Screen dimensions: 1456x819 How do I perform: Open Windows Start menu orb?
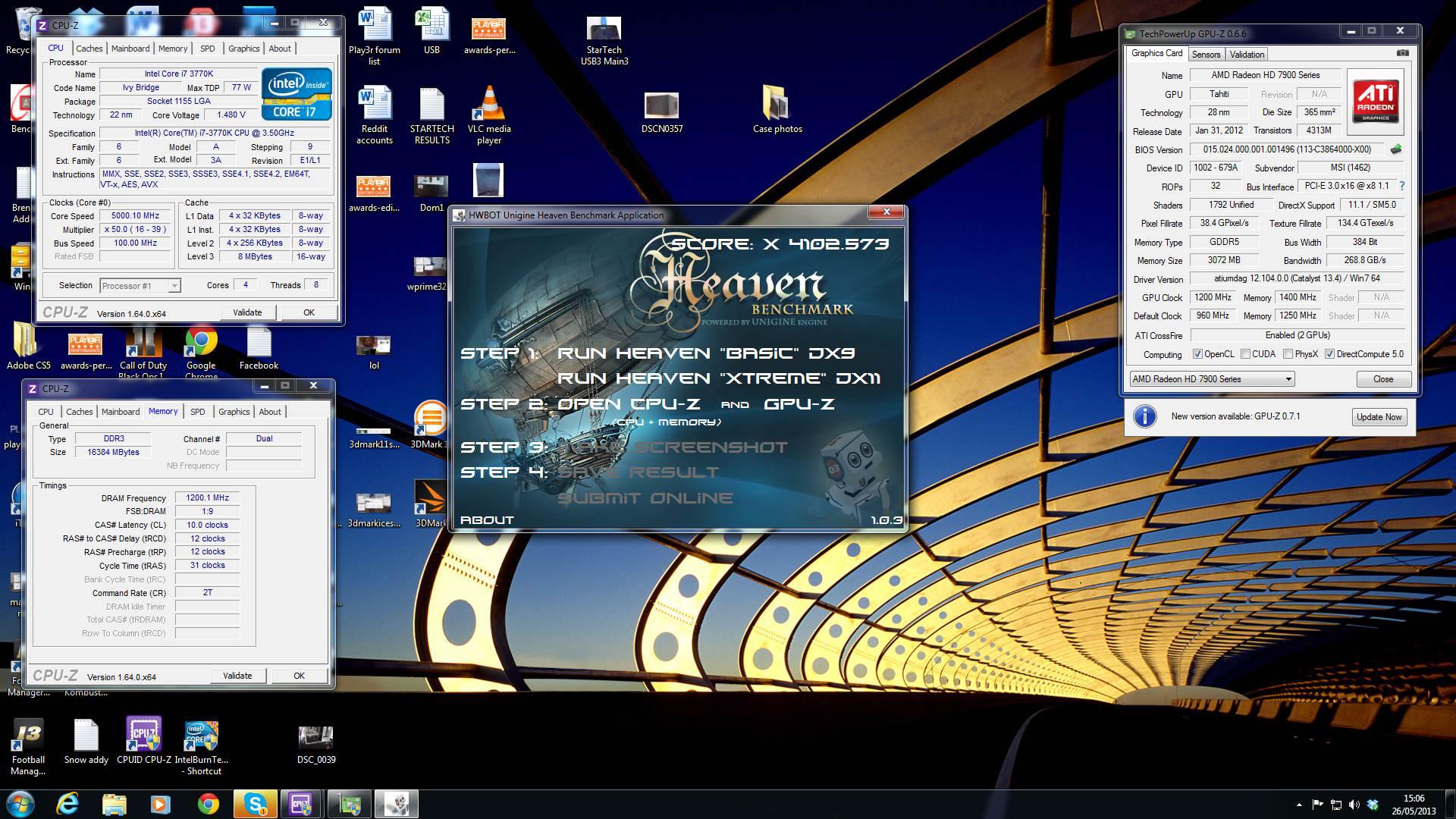point(20,804)
